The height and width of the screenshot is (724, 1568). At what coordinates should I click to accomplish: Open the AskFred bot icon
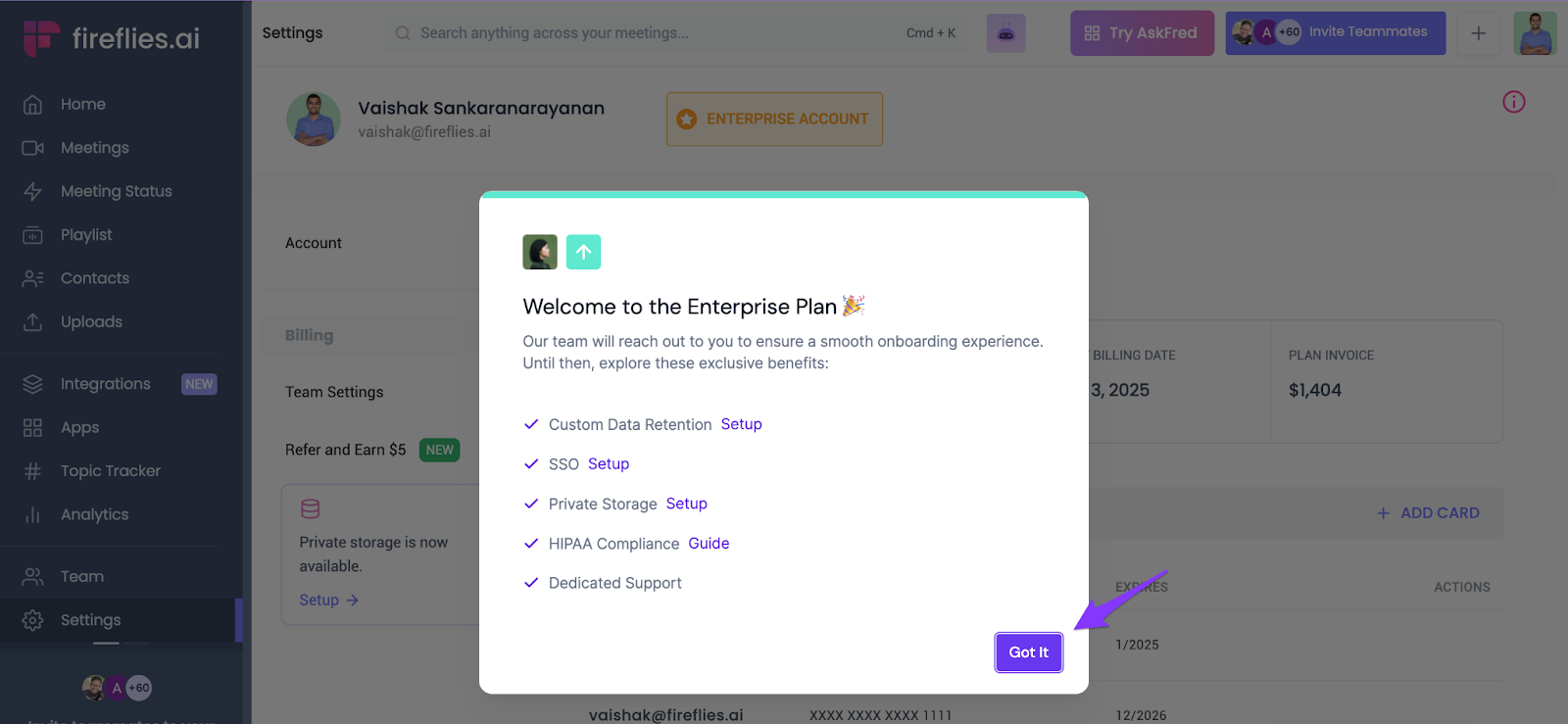point(1005,33)
